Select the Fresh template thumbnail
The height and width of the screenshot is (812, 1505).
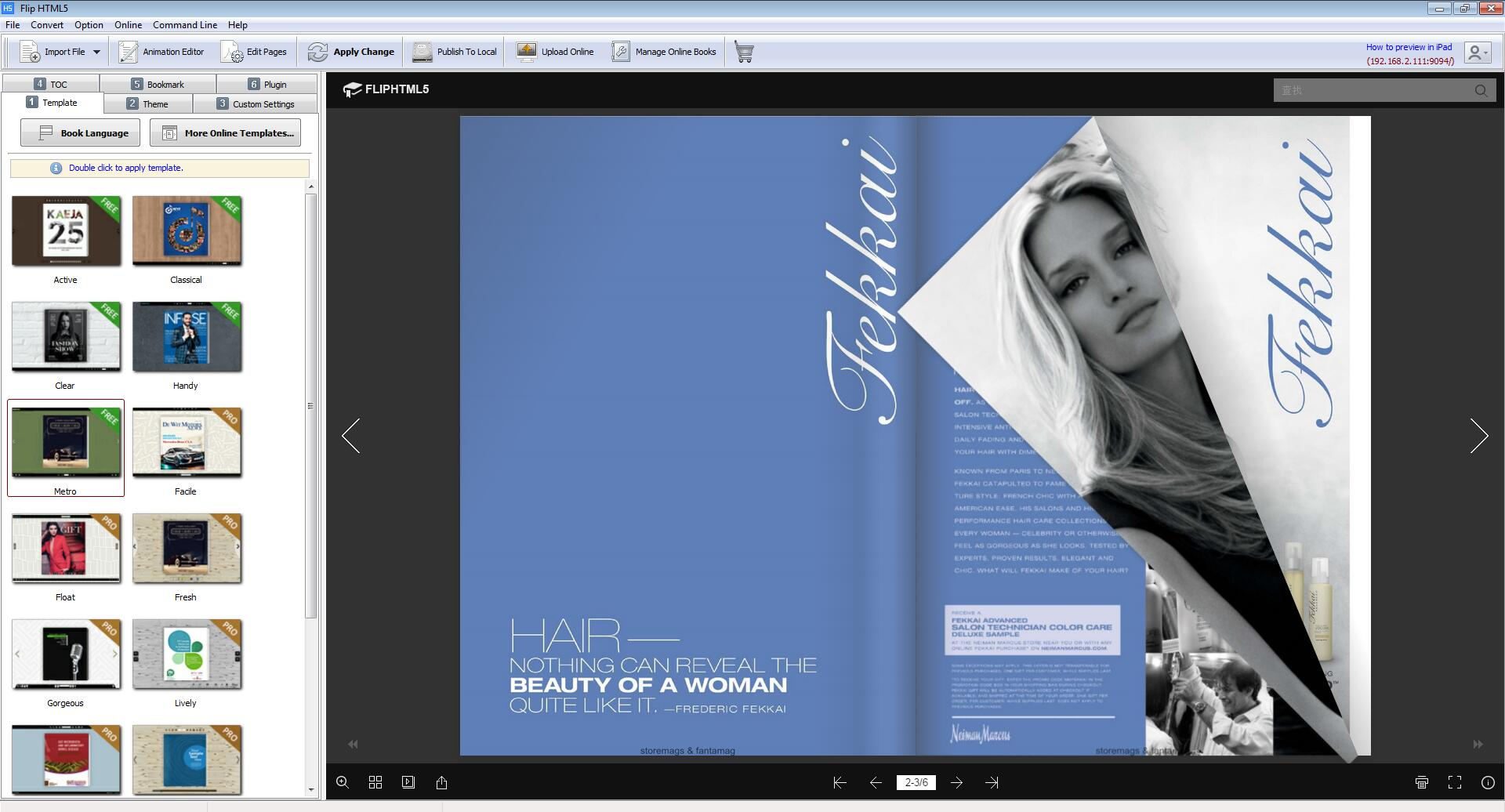[187, 549]
